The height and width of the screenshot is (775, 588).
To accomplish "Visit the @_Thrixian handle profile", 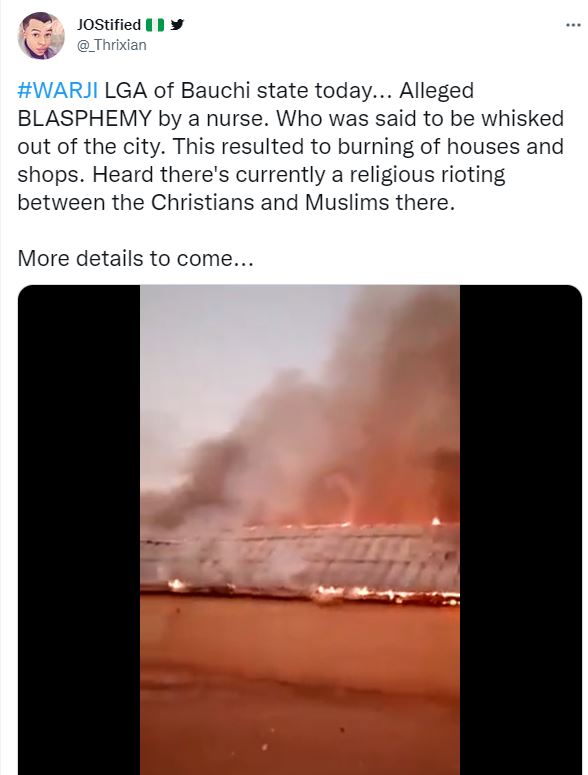I will coord(112,45).
